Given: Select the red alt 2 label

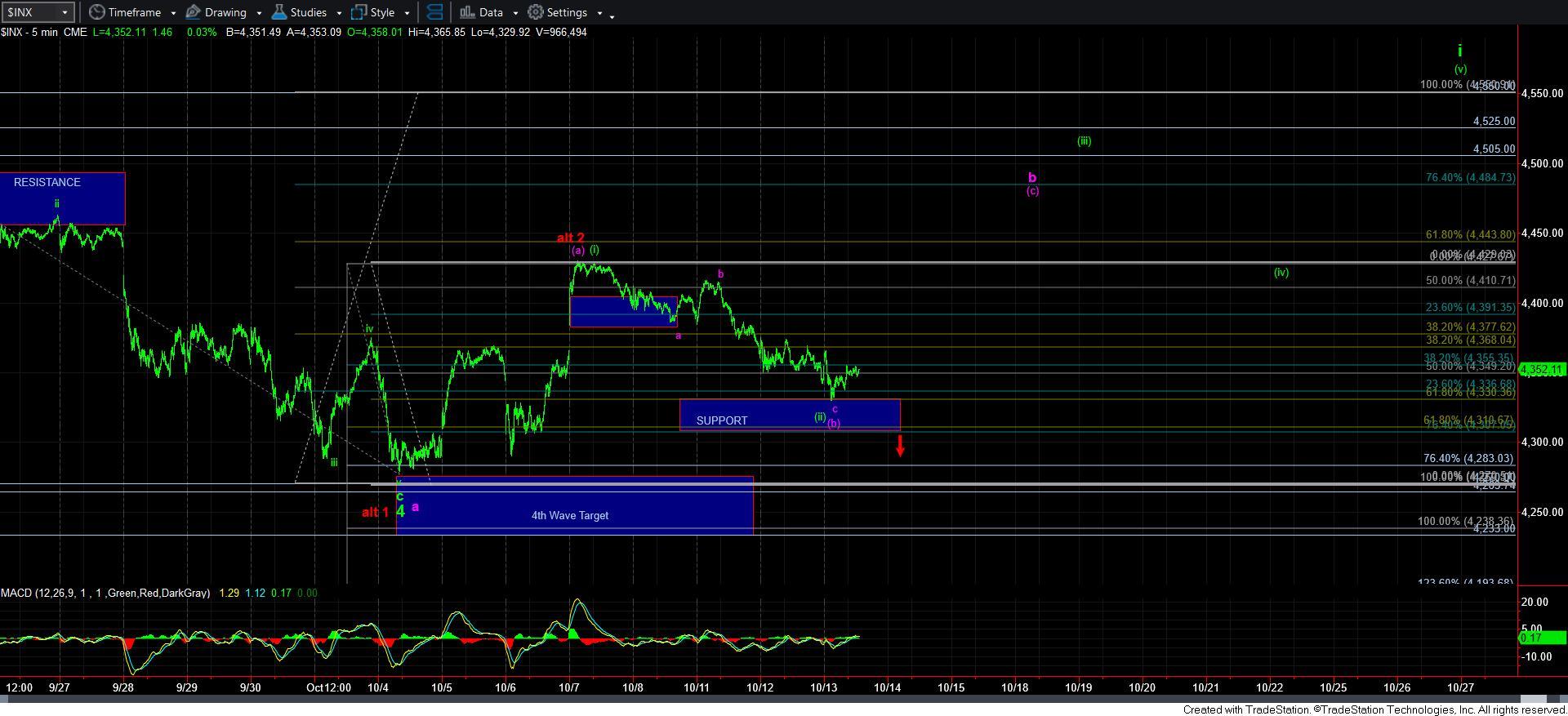Looking at the screenshot, I should [571, 238].
